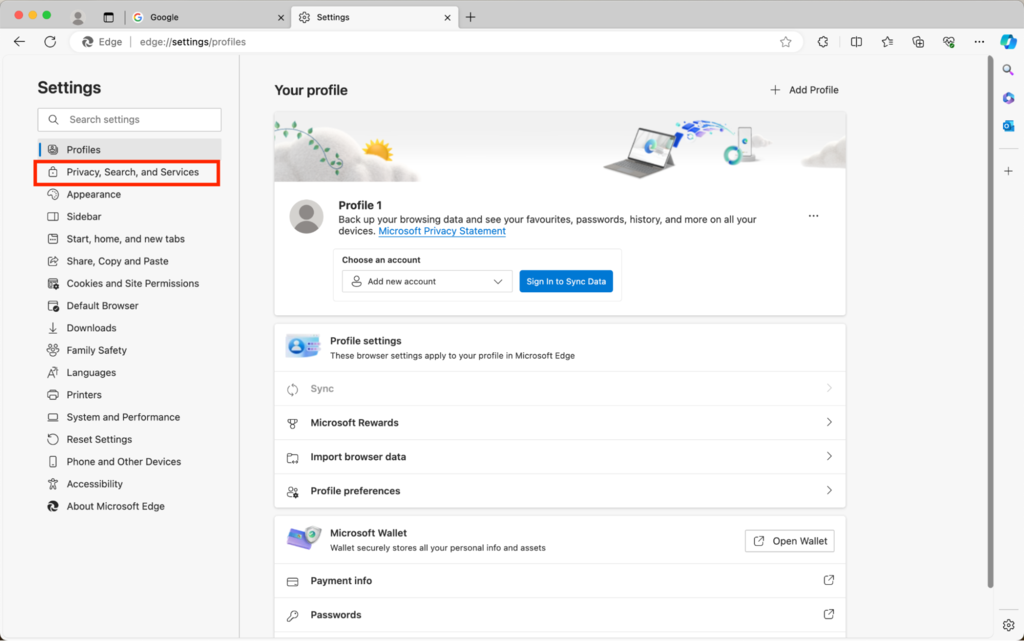Screen dimensions: 1024x641
Task: Open the Favorites list
Action: 888,42
